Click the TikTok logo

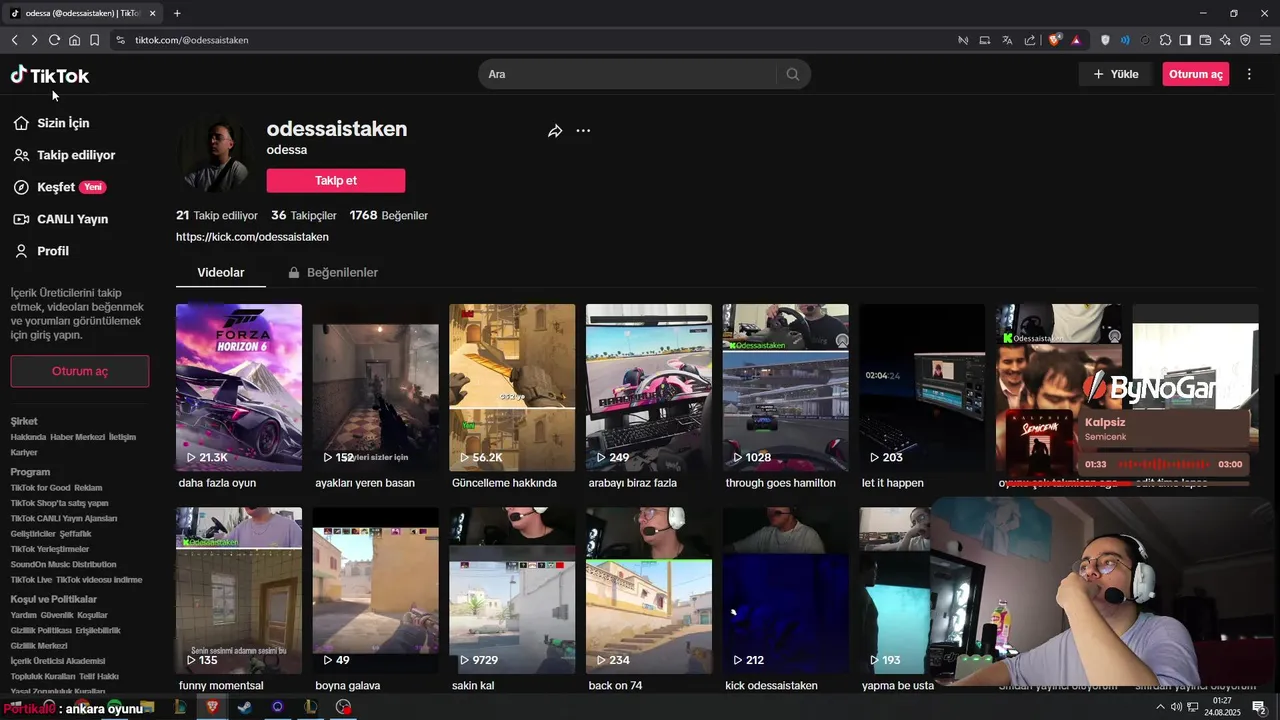[x=50, y=75]
